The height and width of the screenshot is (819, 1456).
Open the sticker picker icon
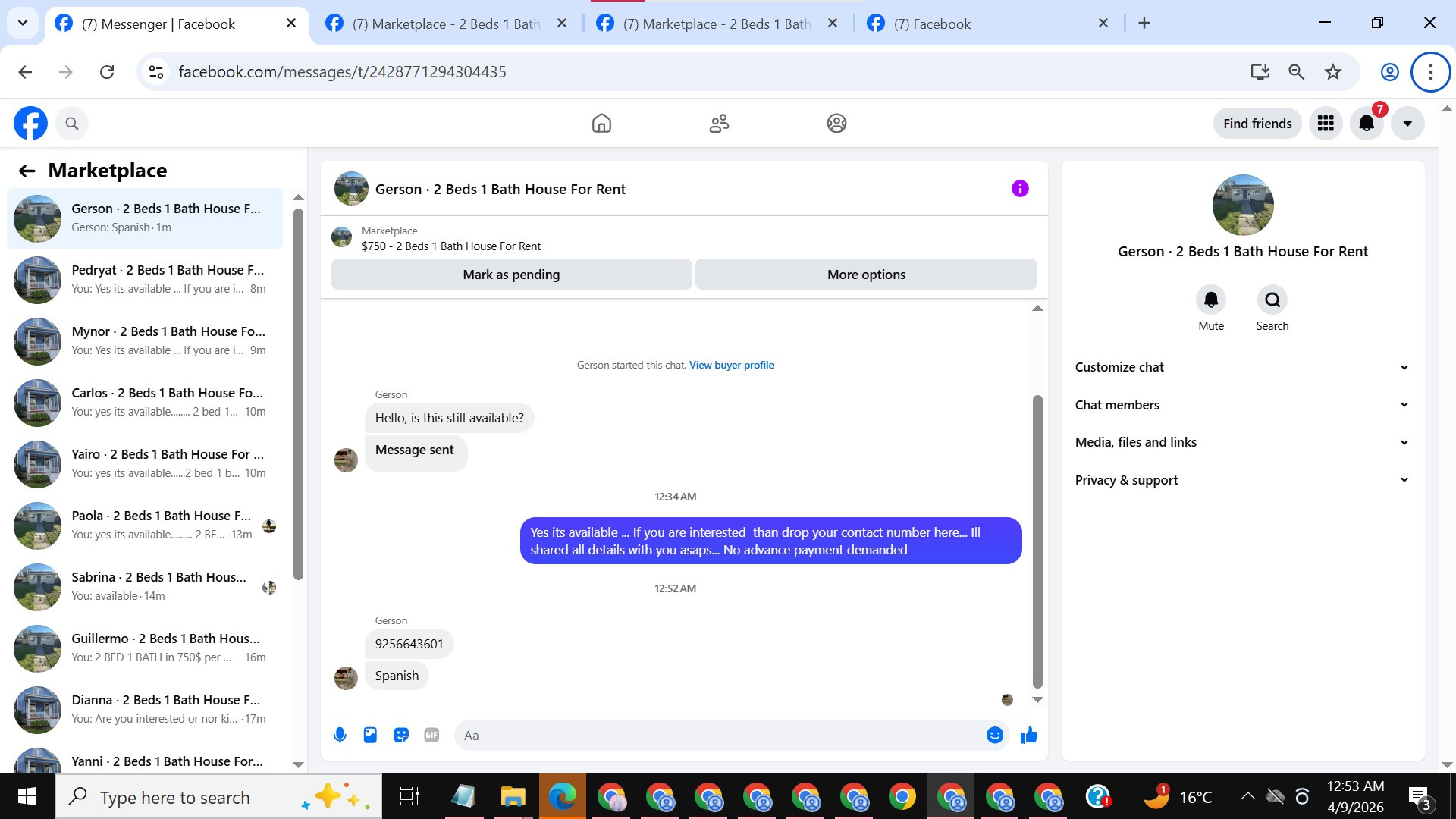pyautogui.click(x=401, y=735)
